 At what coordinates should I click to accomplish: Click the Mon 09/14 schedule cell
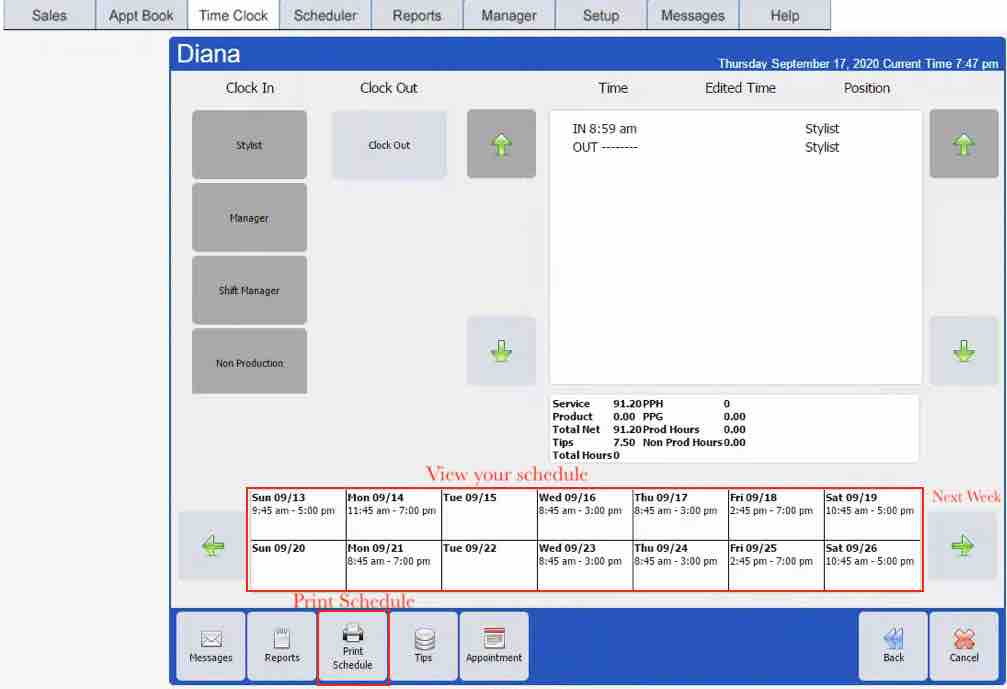coord(394,514)
